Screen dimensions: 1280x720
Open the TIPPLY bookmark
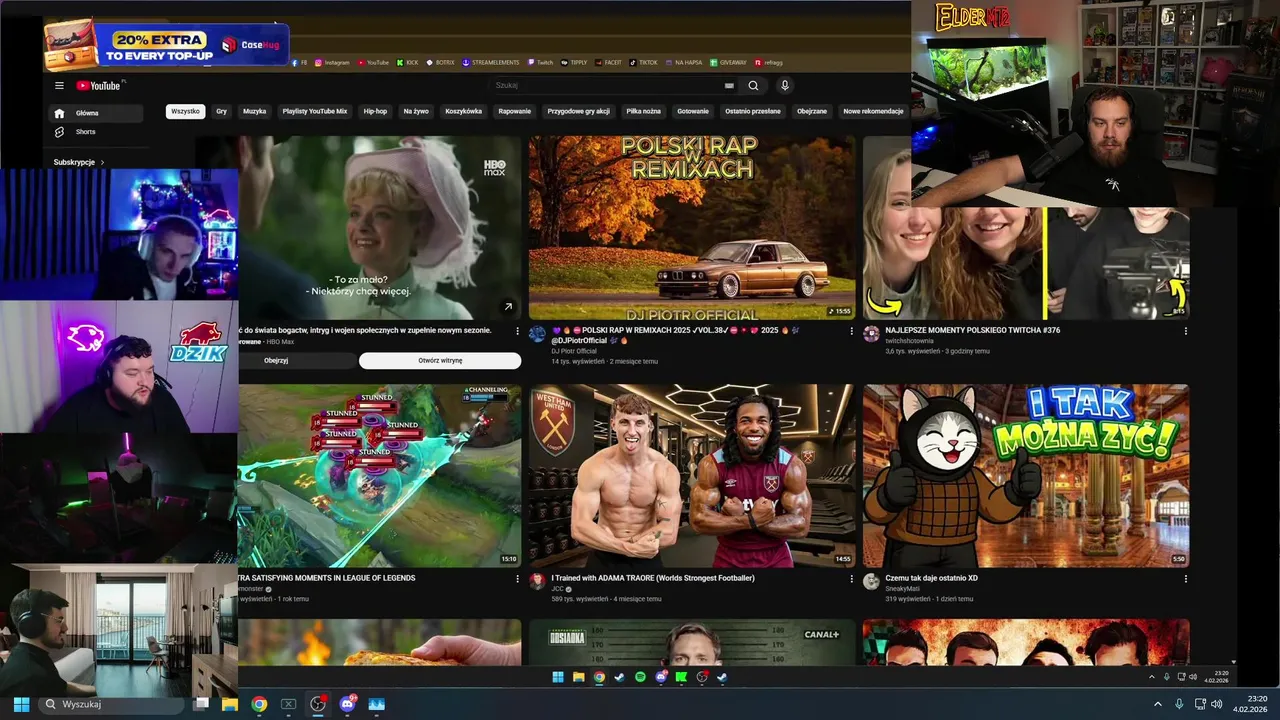coord(574,62)
